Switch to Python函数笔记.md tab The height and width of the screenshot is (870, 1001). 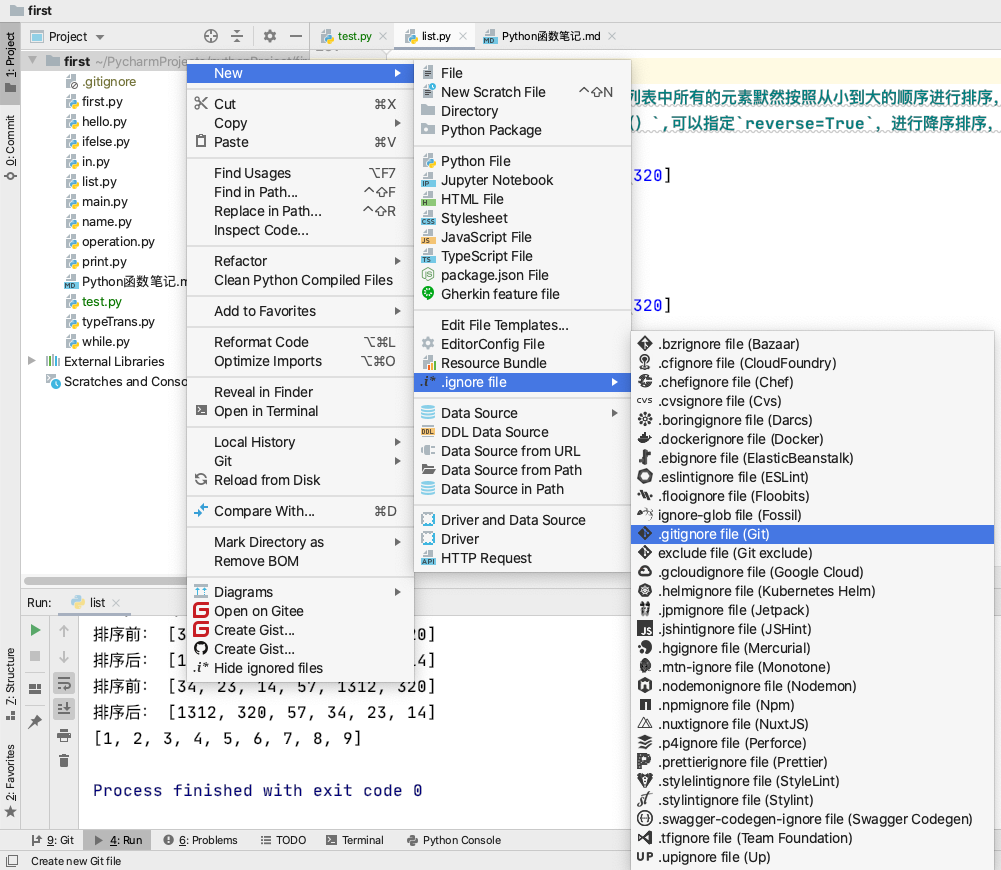[550, 36]
